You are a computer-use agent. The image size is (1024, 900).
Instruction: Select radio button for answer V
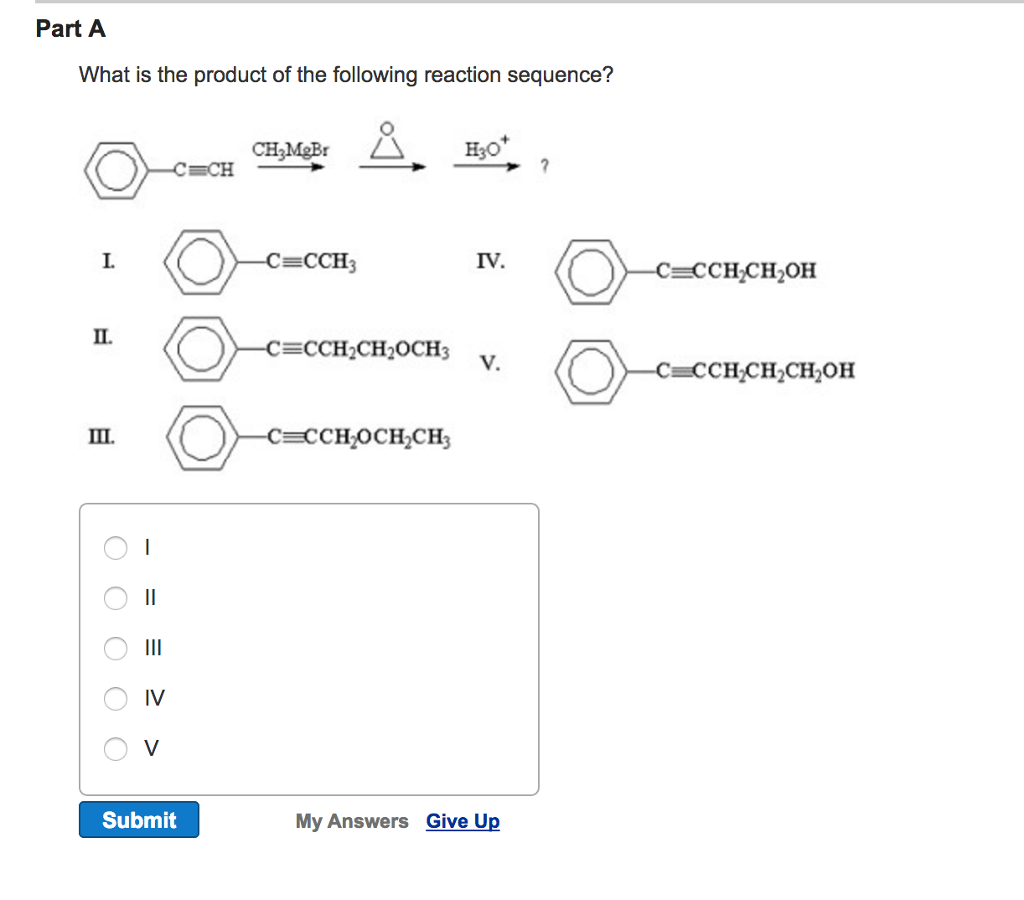tap(115, 748)
